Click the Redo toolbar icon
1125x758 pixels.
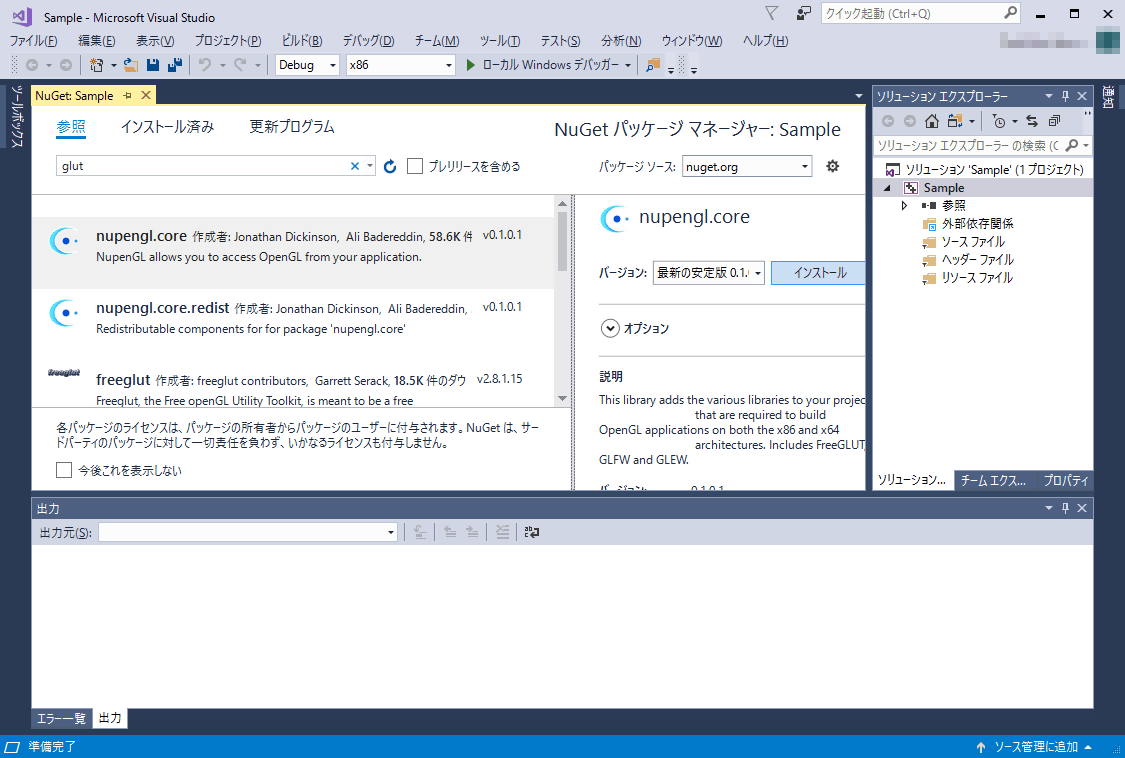[x=240, y=65]
